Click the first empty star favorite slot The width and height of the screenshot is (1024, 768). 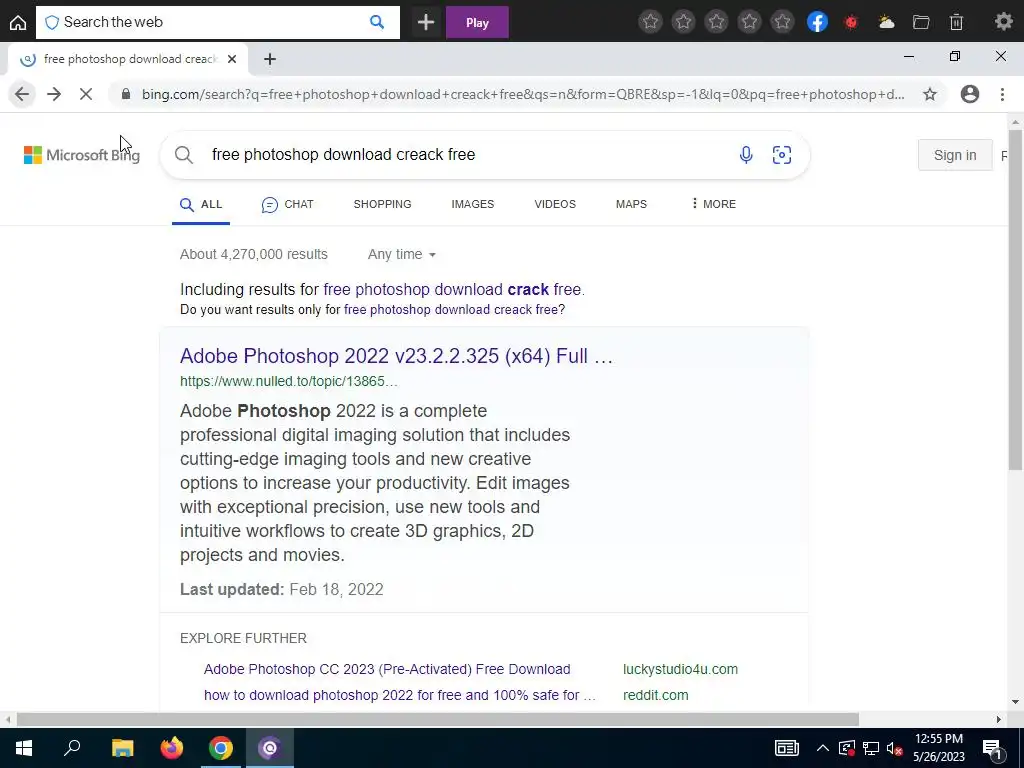coord(650,22)
